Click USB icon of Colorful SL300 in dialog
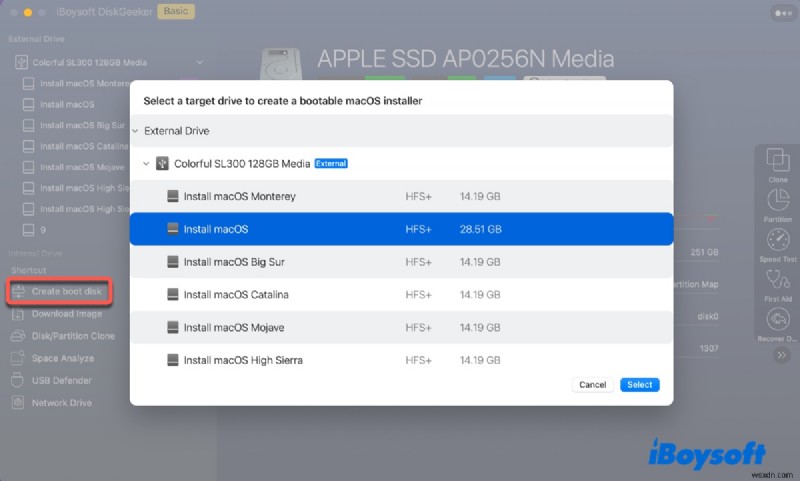The image size is (800, 481). point(162,163)
